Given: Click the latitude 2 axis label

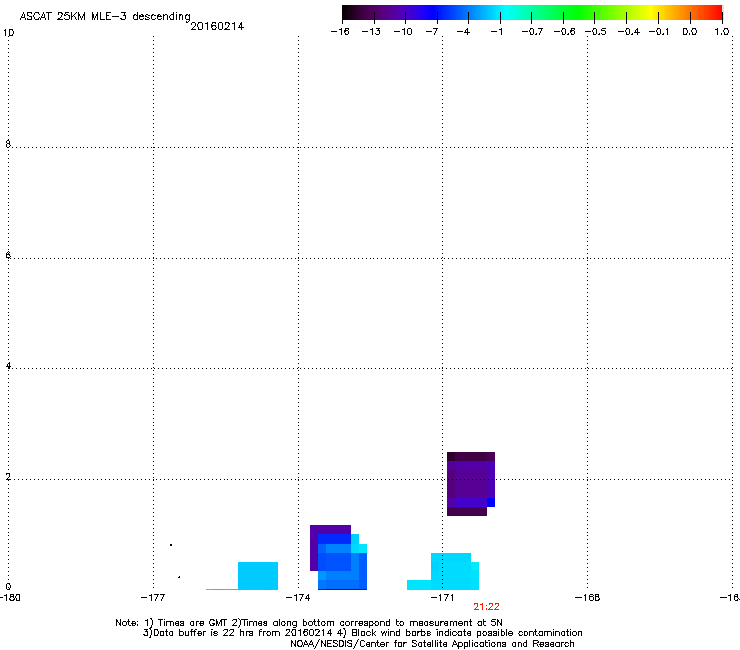Looking at the screenshot, I should coord(8,476).
